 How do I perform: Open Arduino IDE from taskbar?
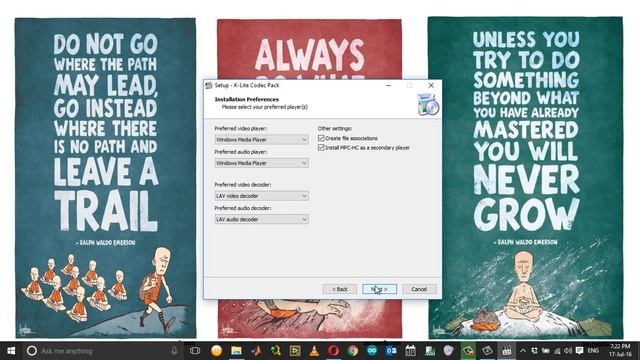coord(372,351)
